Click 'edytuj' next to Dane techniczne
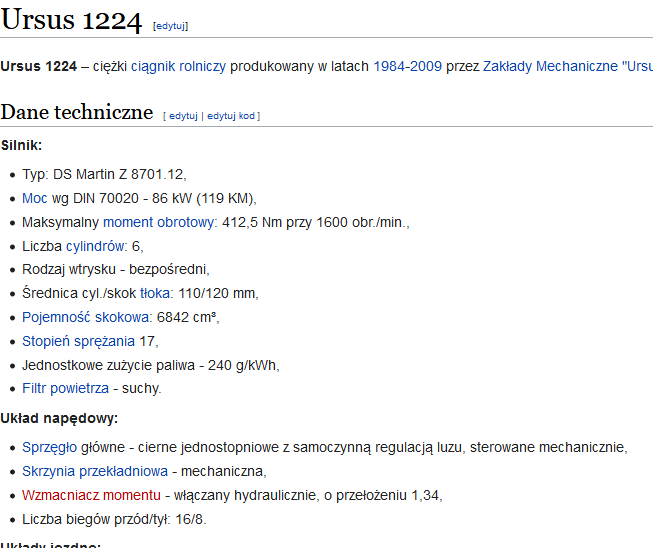 183,116
